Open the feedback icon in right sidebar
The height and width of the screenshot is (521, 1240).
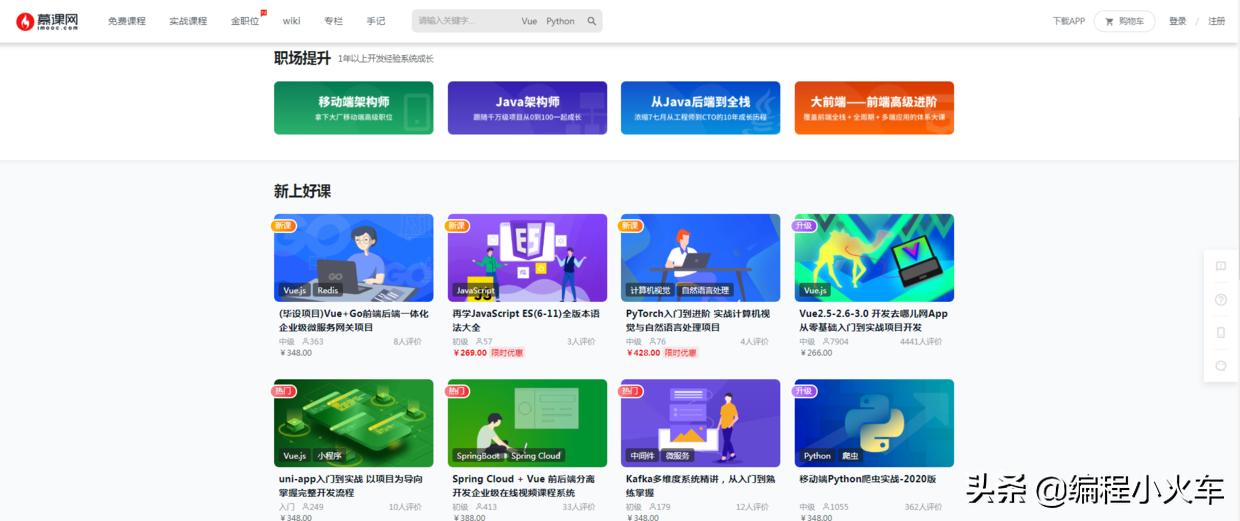point(1221,266)
